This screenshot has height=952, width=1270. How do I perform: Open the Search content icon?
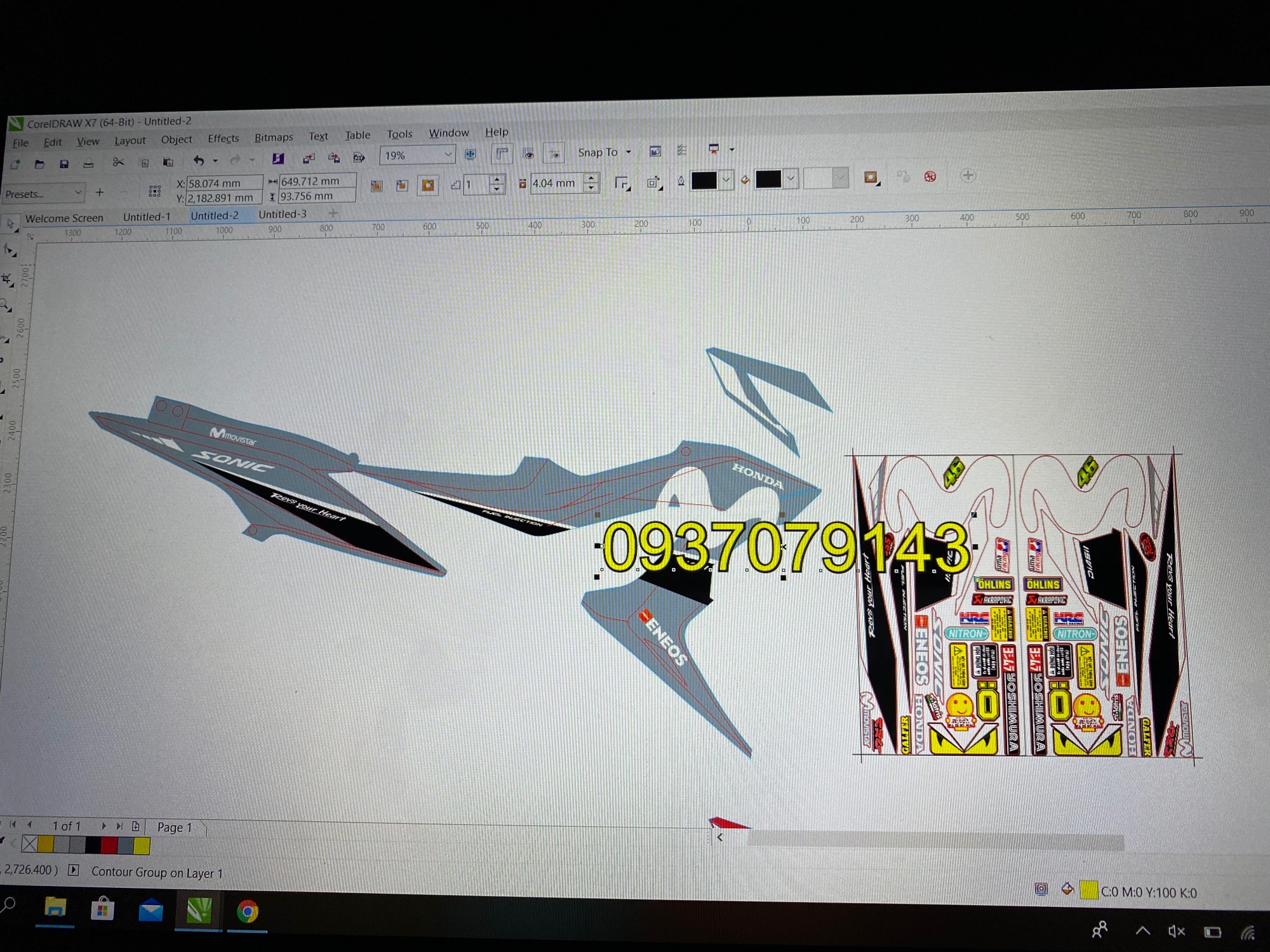pyautogui.click(x=278, y=159)
